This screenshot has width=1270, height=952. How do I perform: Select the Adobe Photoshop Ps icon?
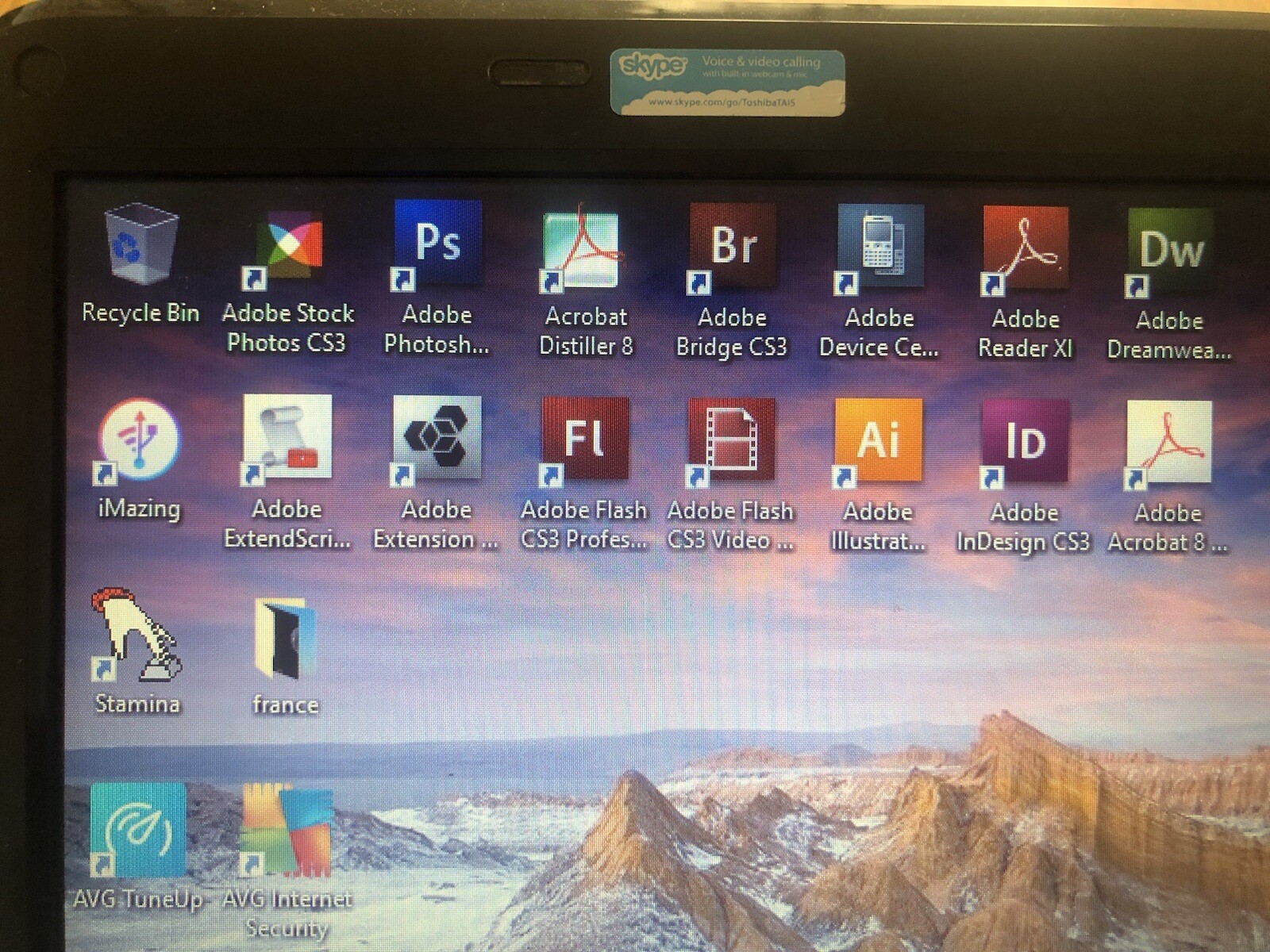437,245
